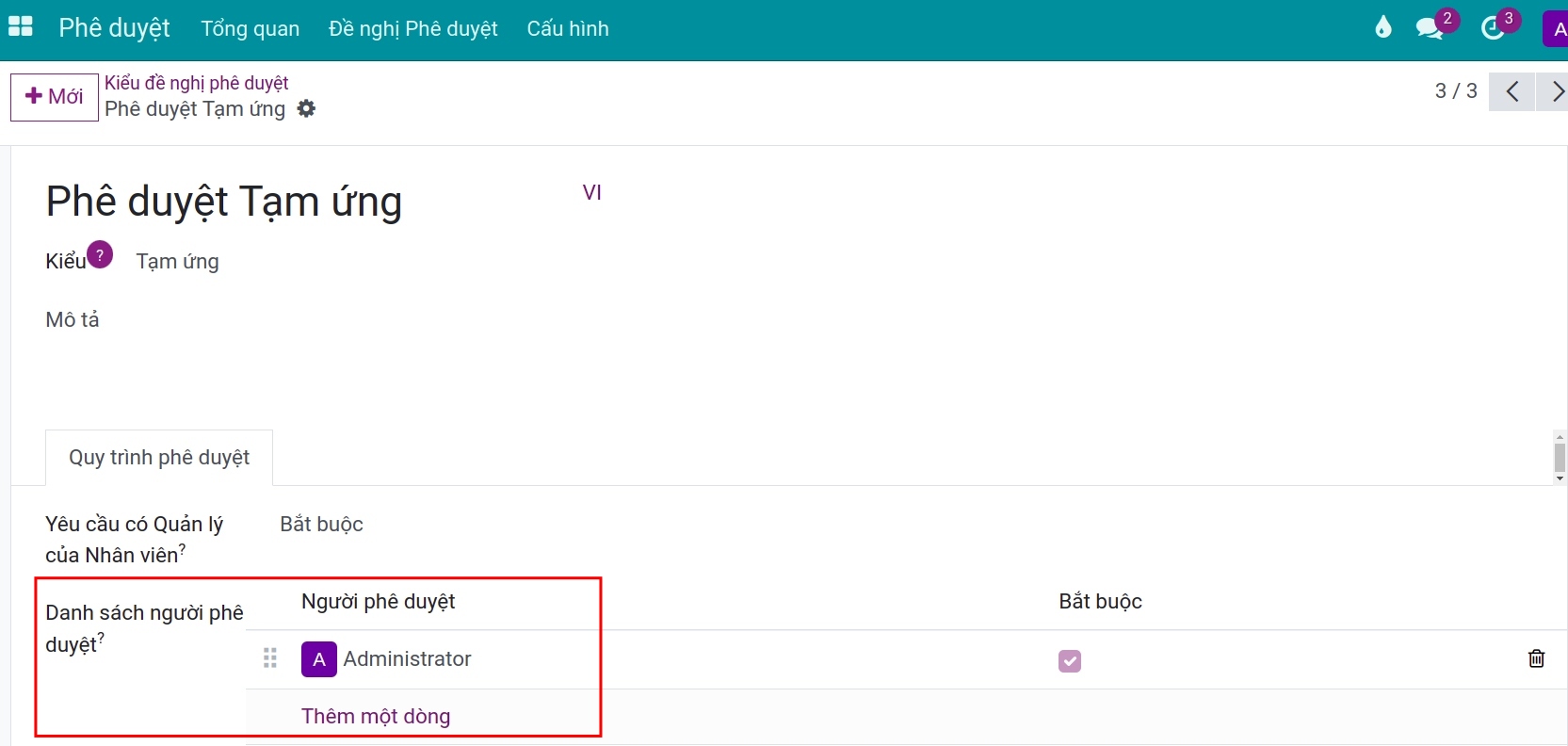Click Thêm một dòng link

click(x=376, y=716)
